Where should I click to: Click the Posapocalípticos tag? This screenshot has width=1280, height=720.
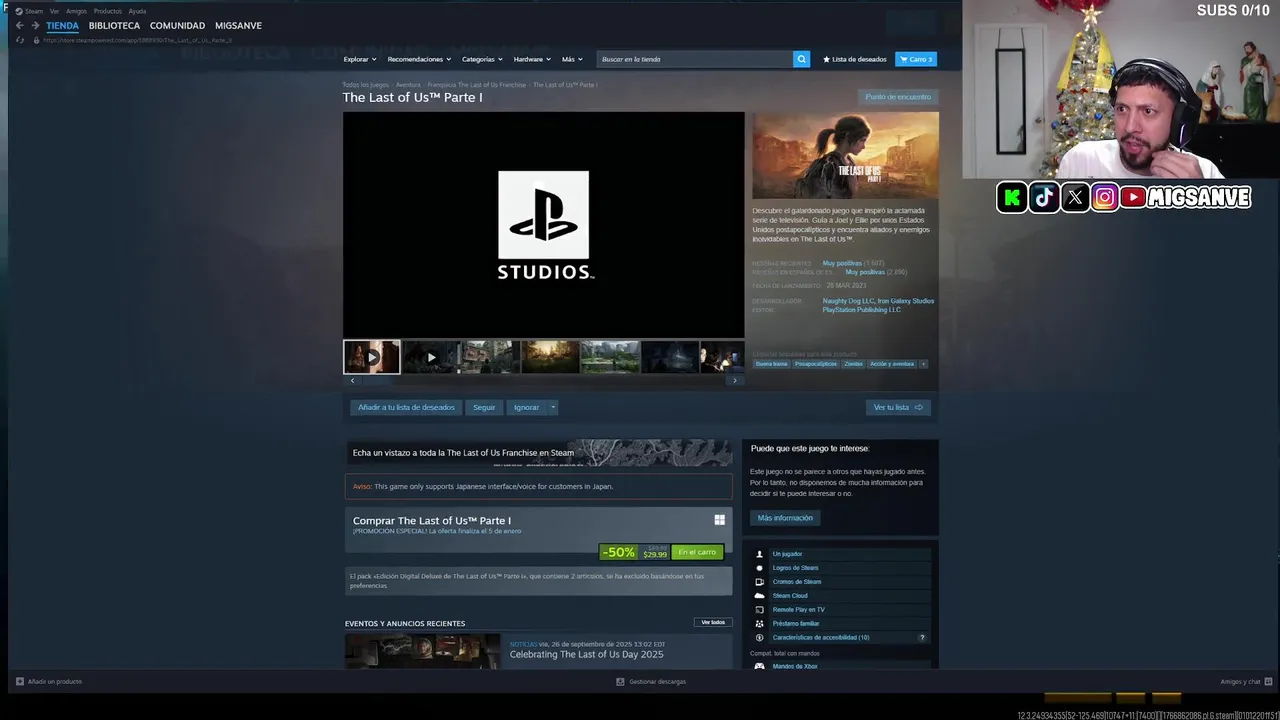[x=816, y=364]
